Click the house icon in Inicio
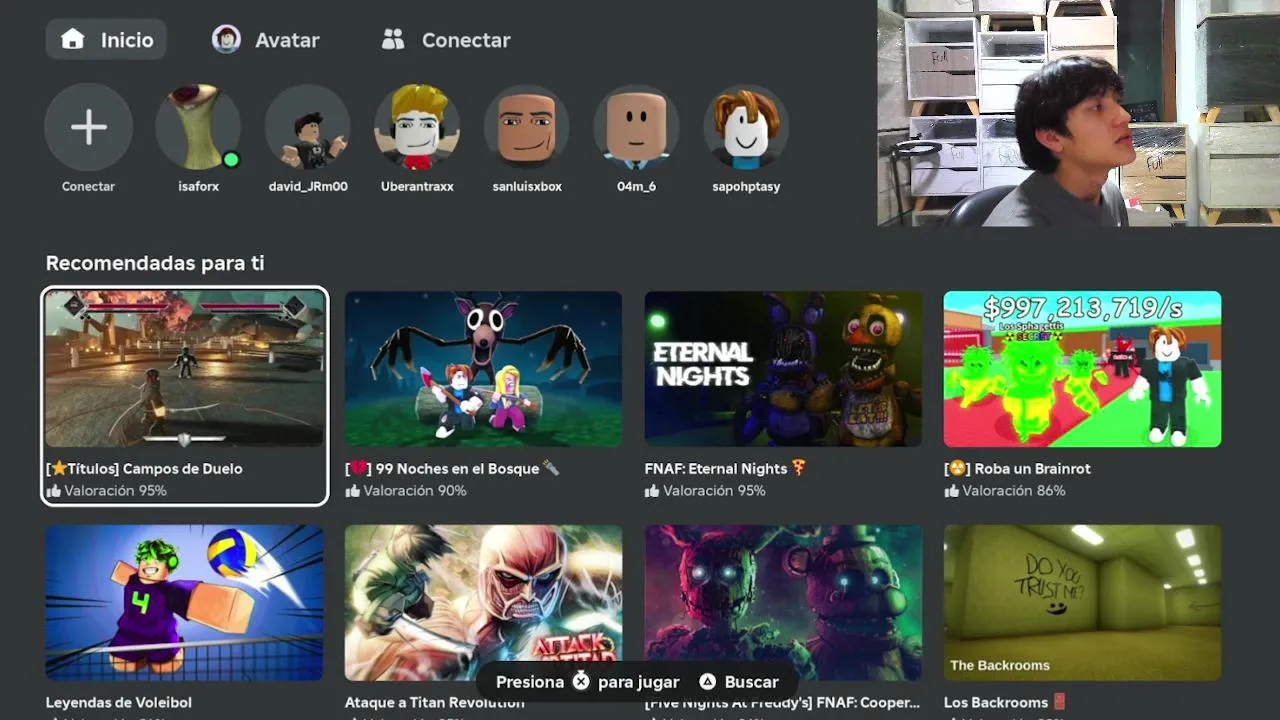1280x720 pixels. [73, 39]
